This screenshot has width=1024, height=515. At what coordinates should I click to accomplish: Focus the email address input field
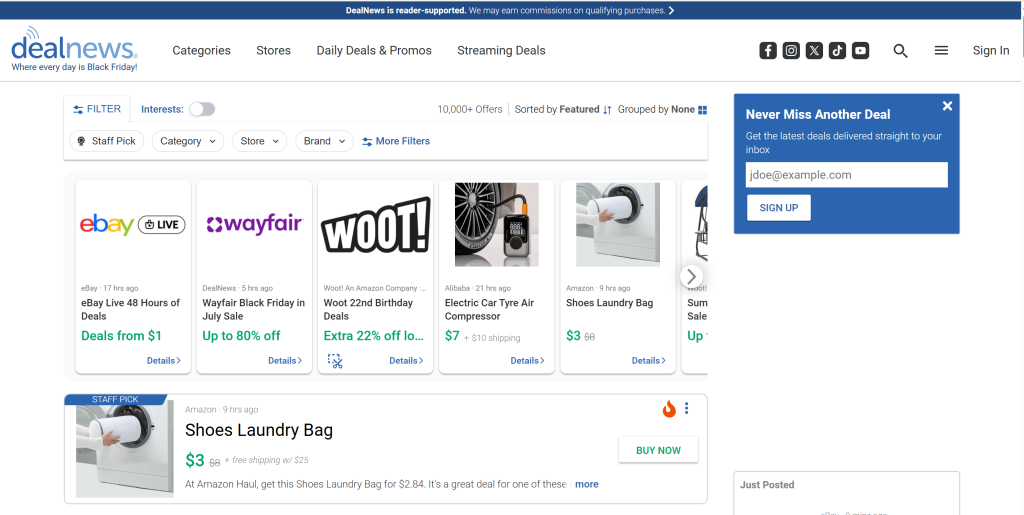[846, 175]
